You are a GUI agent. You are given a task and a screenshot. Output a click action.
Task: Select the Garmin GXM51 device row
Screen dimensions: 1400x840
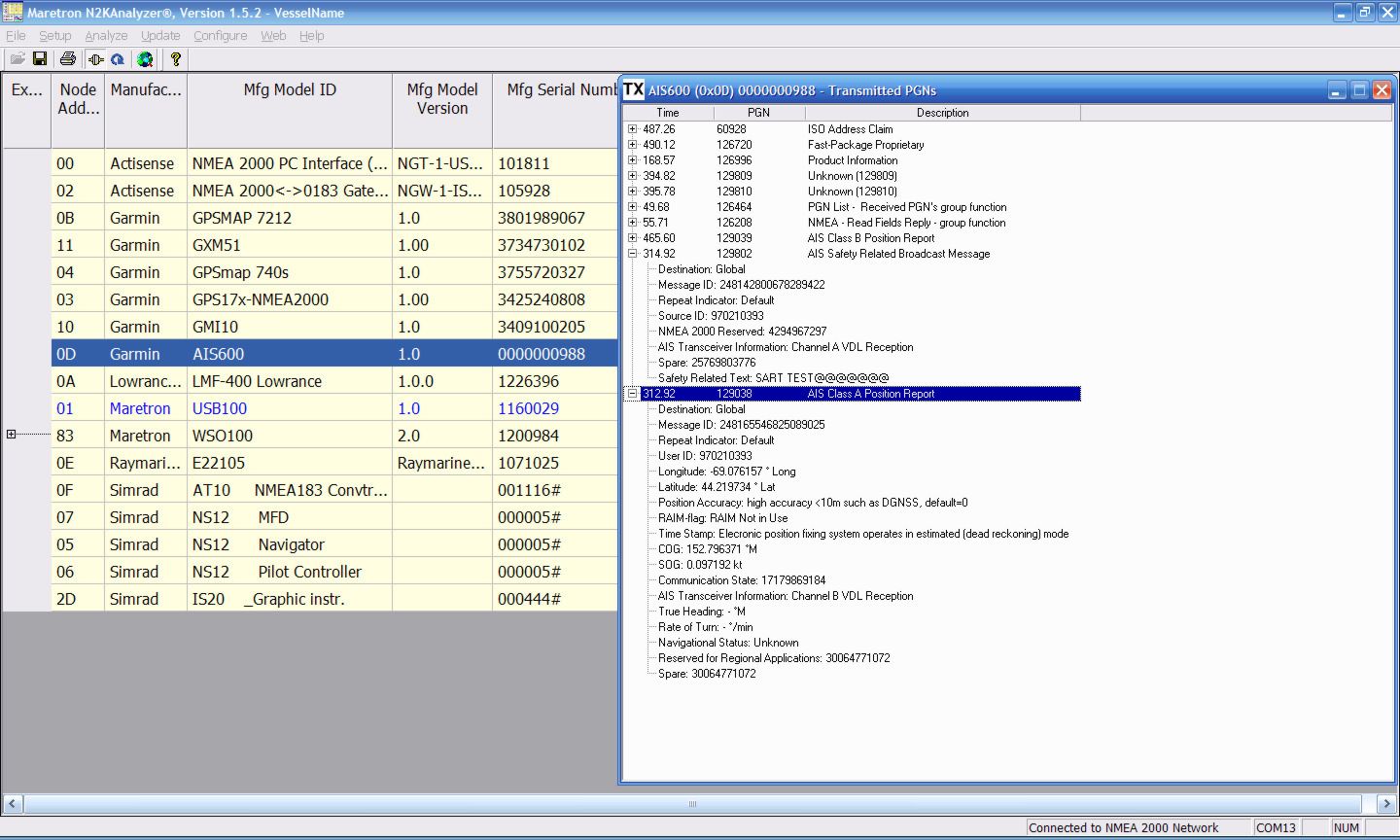point(335,245)
